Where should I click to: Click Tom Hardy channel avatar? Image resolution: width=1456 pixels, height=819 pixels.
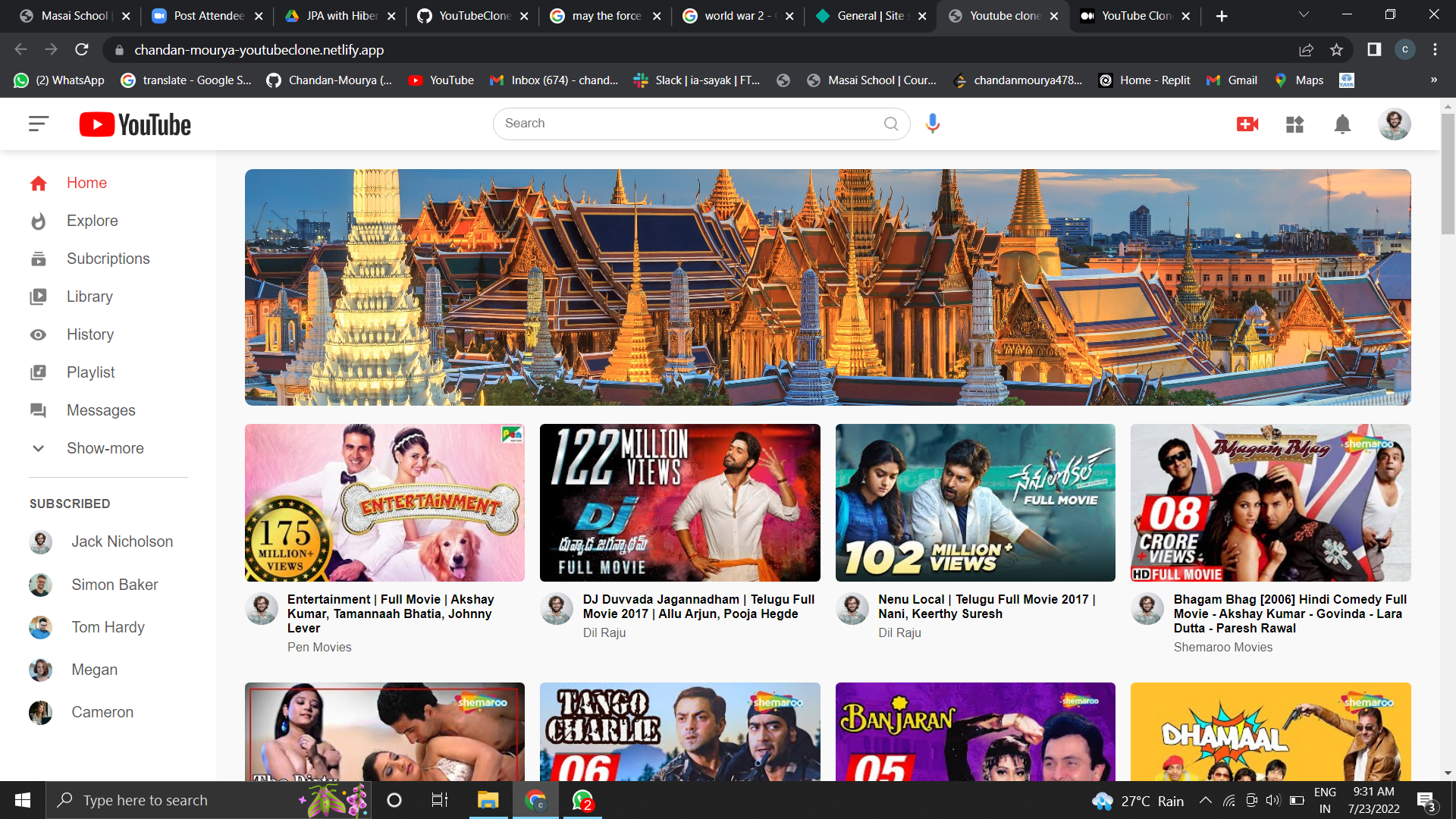[x=41, y=627]
